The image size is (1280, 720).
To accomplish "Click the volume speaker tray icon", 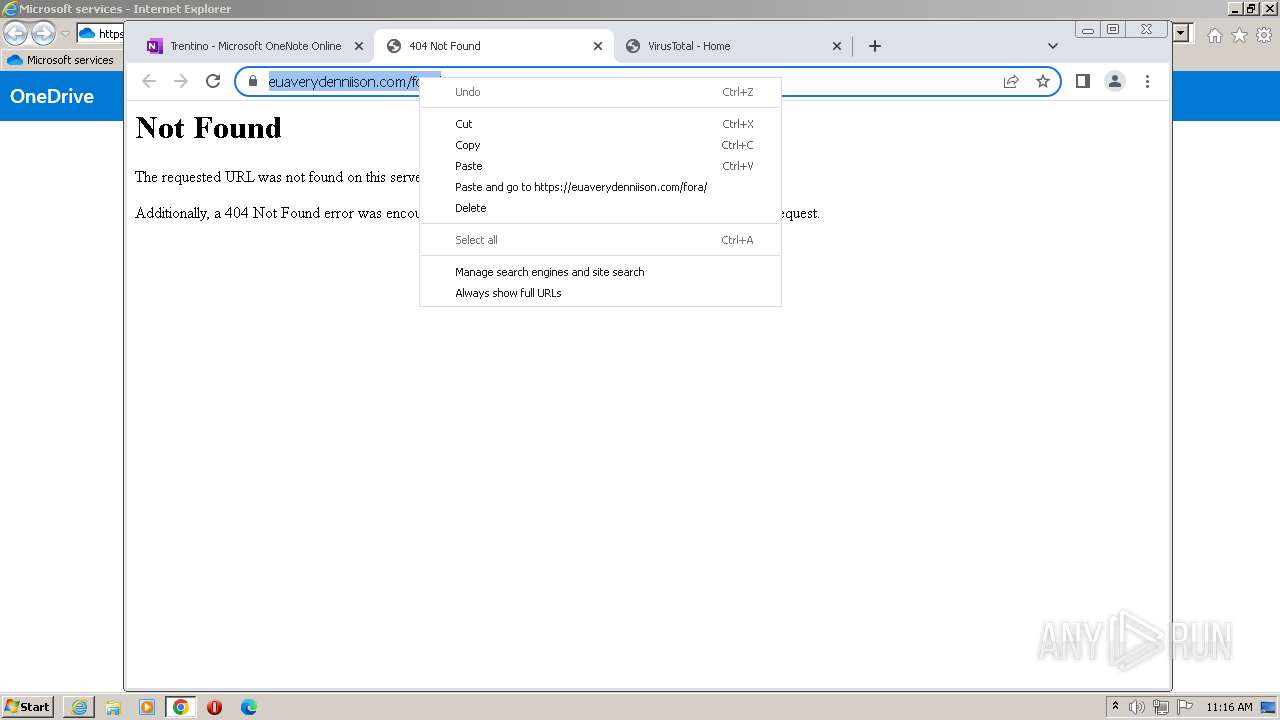I will click(1136, 707).
